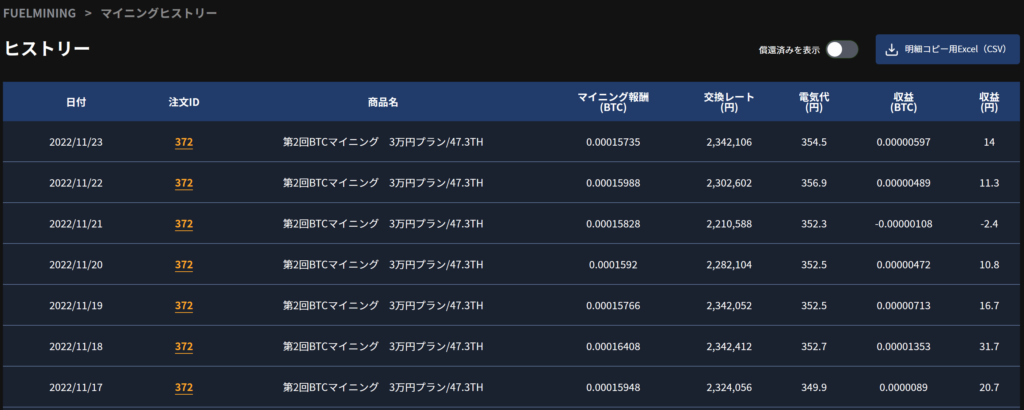The height and width of the screenshot is (410, 1024).
Task: Open order ID 372 for 2022/11/19
Action: [184, 306]
